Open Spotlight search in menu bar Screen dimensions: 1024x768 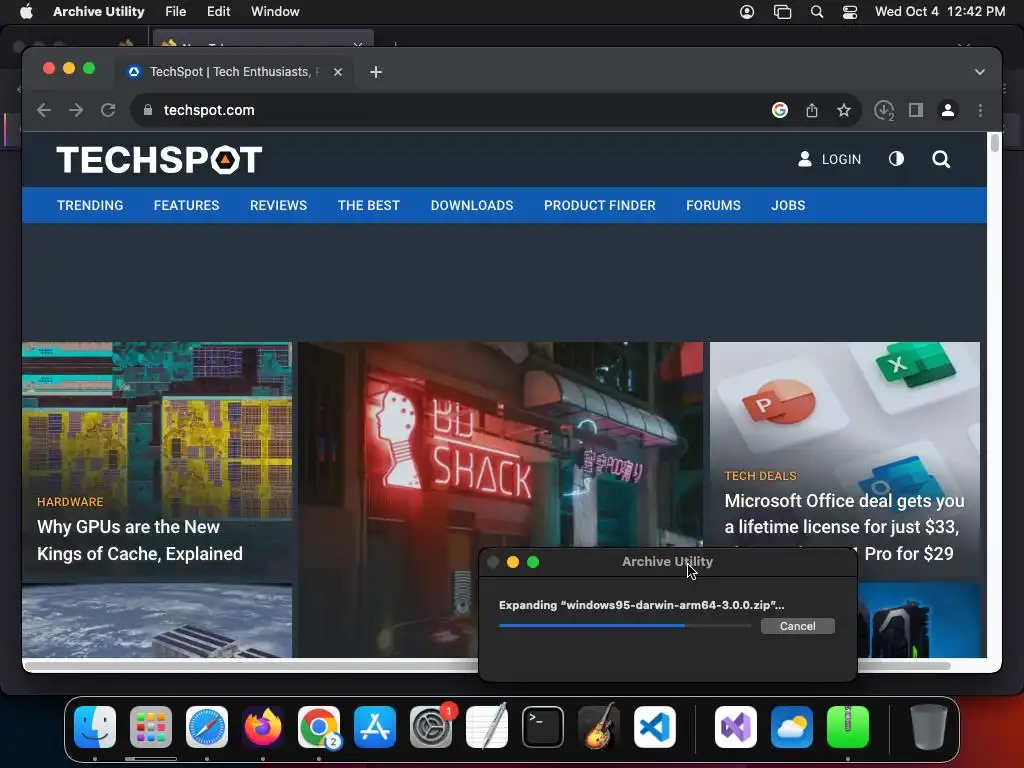(x=816, y=11)
